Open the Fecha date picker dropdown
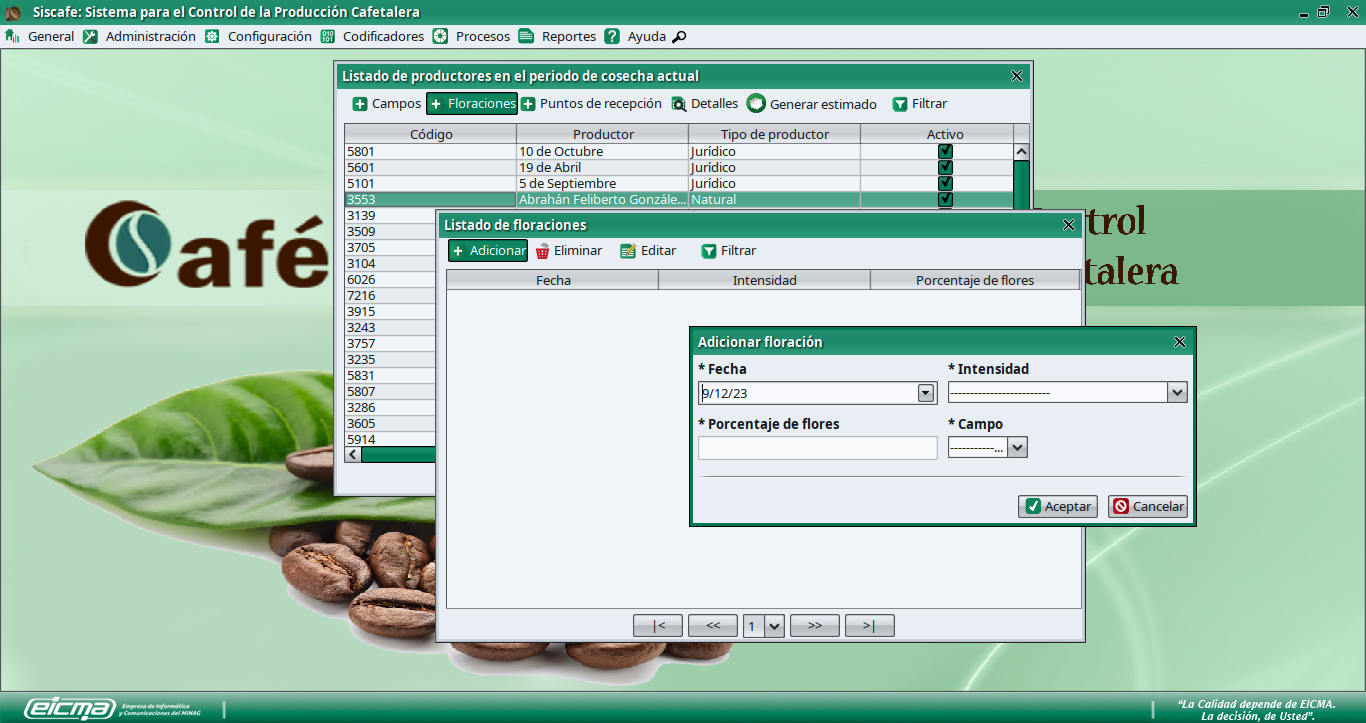This screenshot has height=723, width=1366. tap(925, 393)
